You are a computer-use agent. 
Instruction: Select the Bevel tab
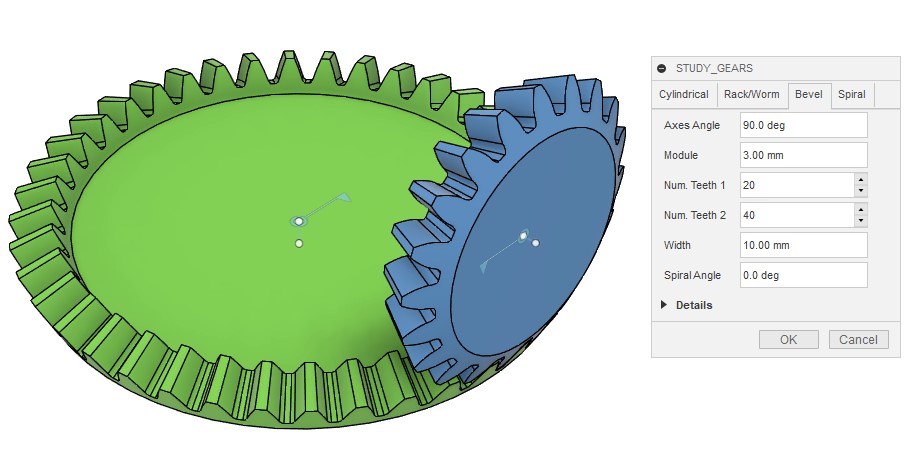[x=808, y=95]
